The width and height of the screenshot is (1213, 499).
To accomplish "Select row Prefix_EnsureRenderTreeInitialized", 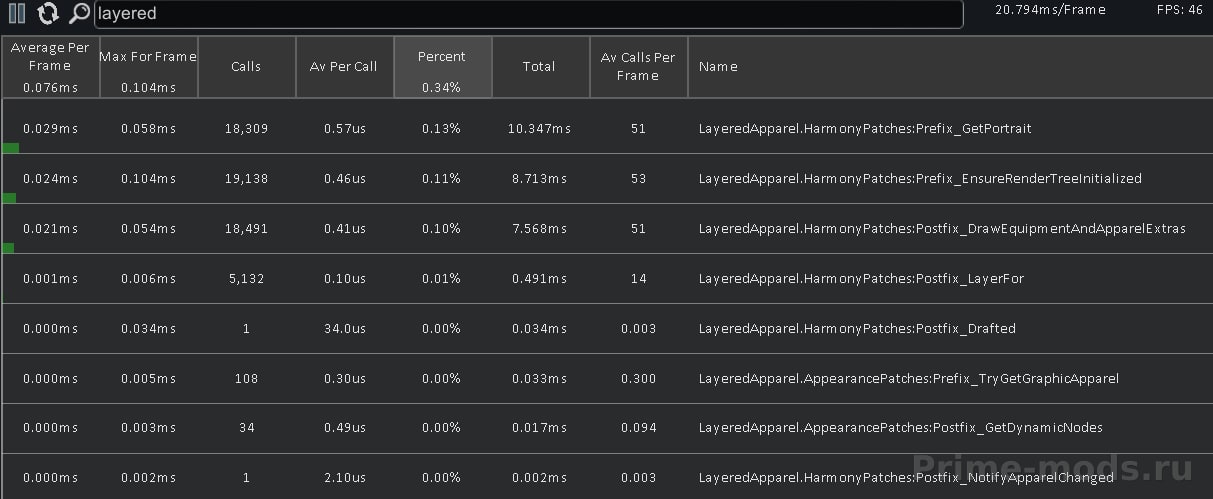I will click(x=607, y=178).
